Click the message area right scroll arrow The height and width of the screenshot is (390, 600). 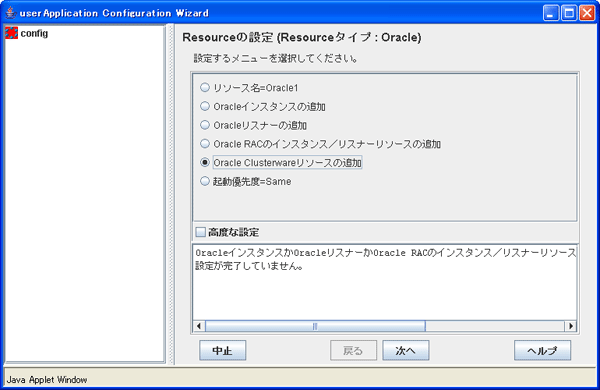(x=571, y=326)
